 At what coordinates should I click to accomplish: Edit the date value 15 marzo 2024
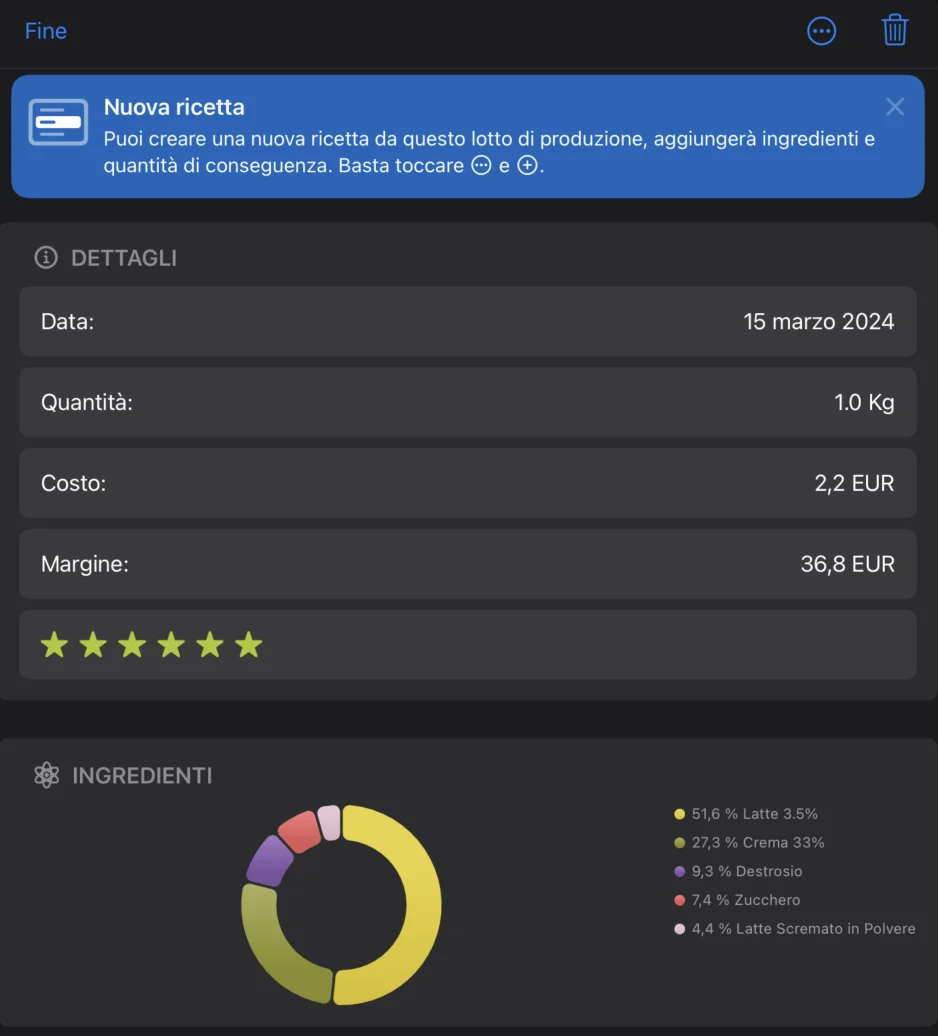coord(818,322)
